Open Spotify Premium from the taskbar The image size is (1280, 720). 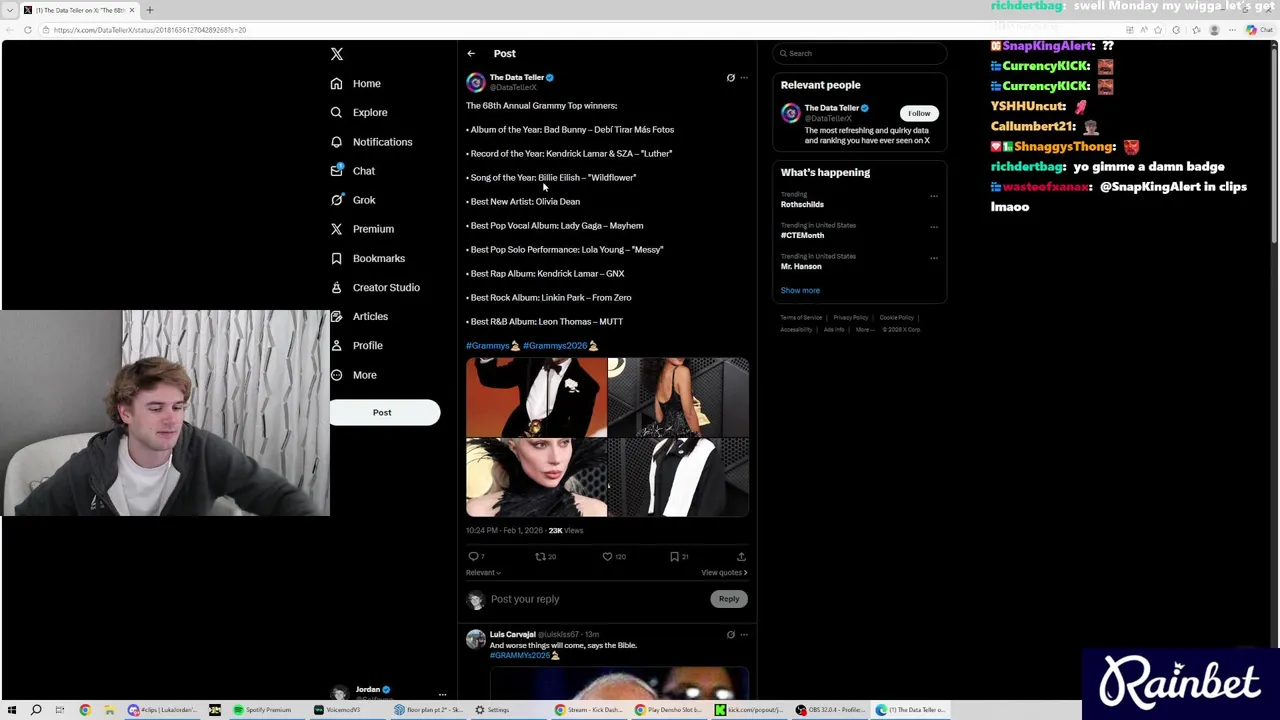[x=262, y=710]
